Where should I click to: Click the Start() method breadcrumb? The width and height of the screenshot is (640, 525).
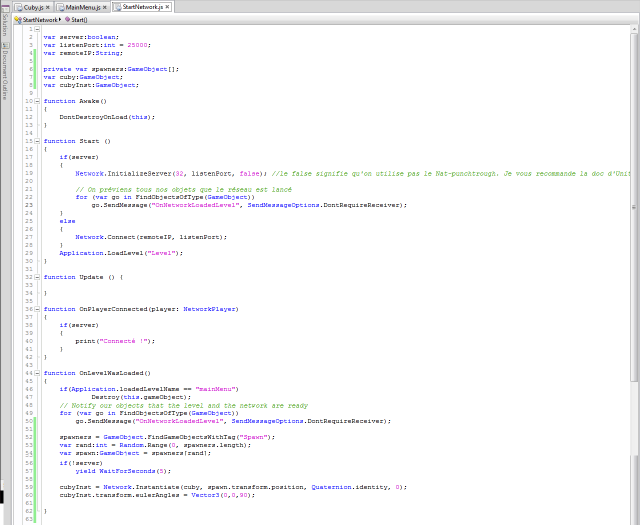[79, 20]
